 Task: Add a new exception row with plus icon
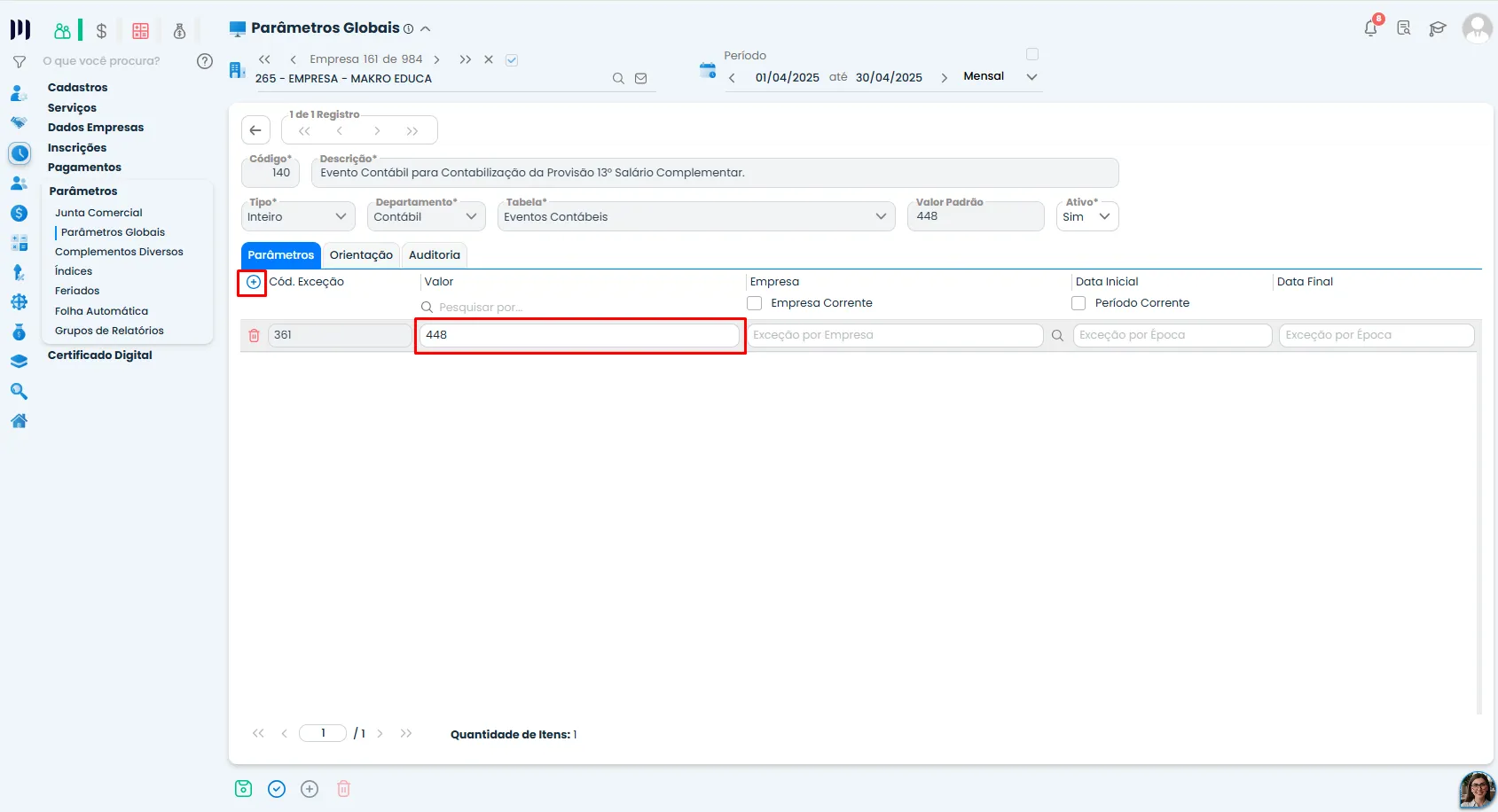click(x=254, y=282)
